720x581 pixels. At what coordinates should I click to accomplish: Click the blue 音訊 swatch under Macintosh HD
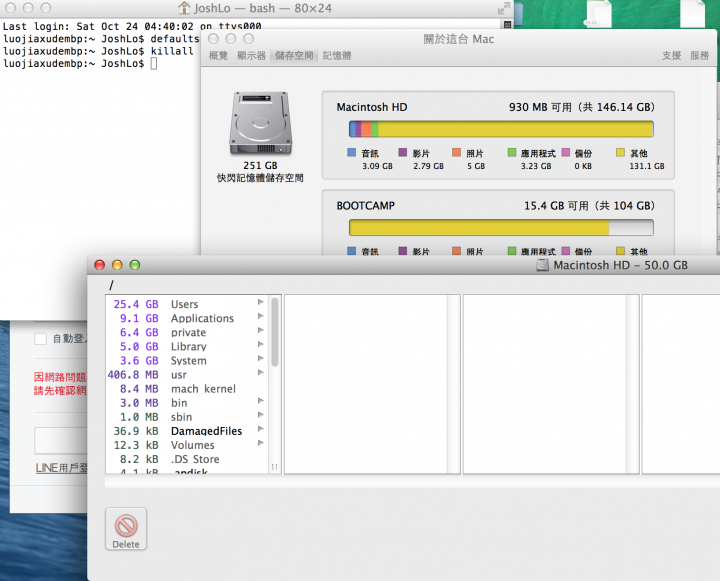coord(352,152)
